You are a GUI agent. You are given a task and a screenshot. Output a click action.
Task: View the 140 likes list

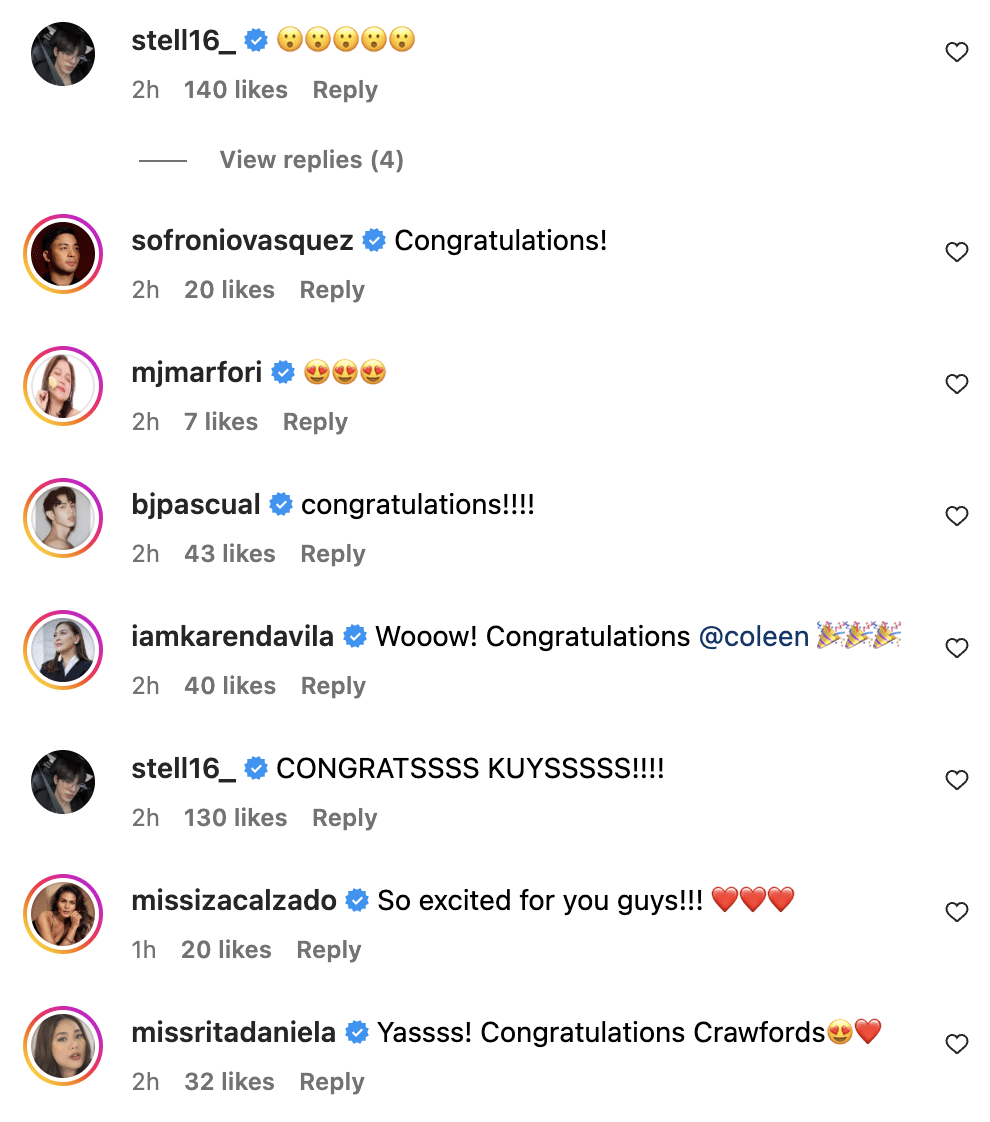(x=235, y=90)
